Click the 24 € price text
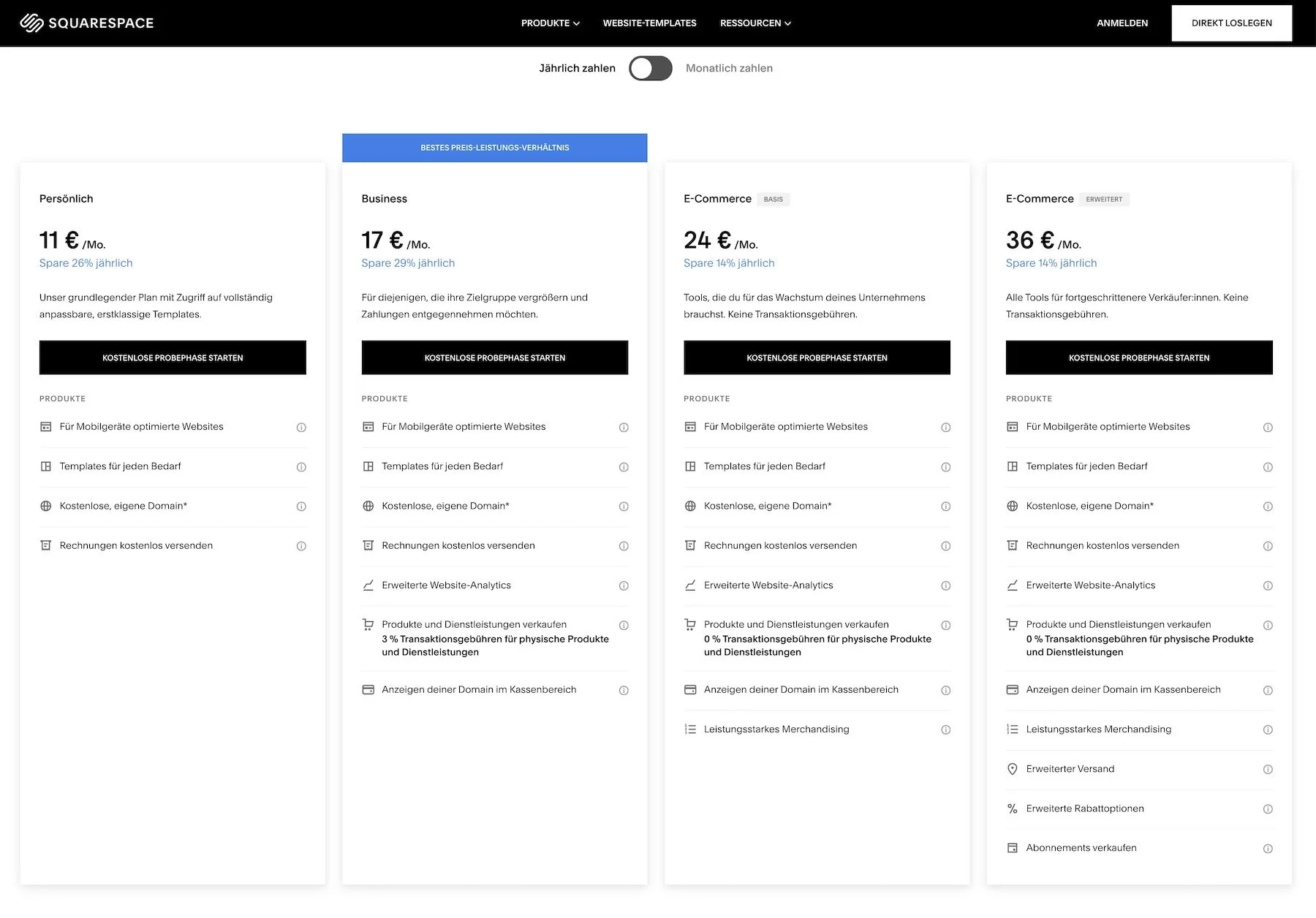This screenshot has width=1316, height=918. pos(707,240)
